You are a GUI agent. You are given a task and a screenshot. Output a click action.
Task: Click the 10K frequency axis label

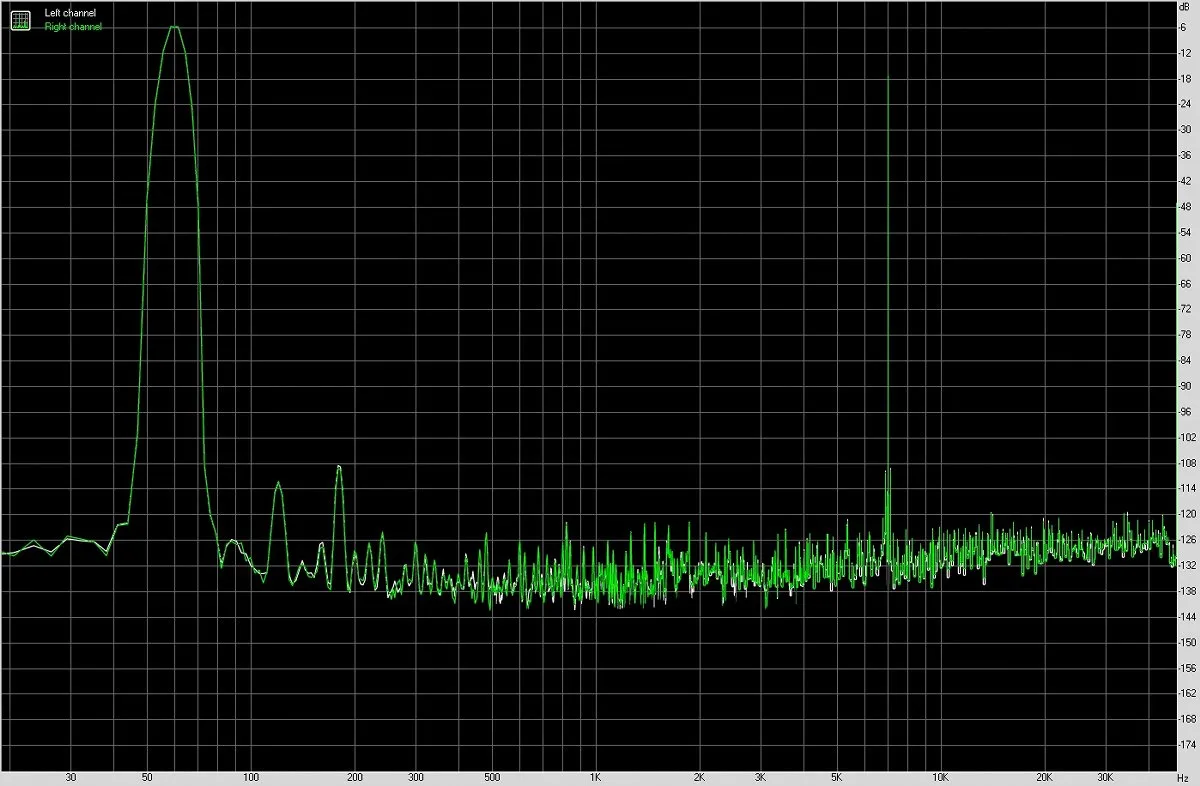click(x=940, y=777)
